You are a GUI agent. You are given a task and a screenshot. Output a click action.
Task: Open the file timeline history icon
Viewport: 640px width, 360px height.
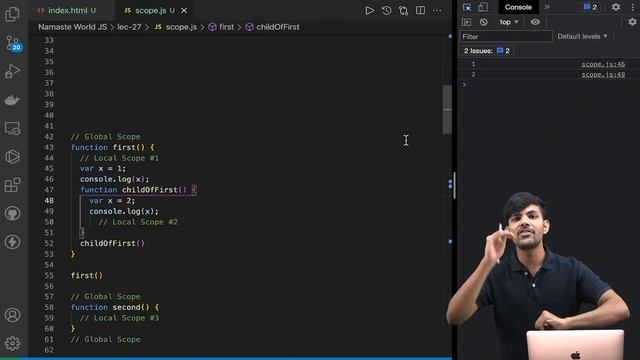point(387,11)
